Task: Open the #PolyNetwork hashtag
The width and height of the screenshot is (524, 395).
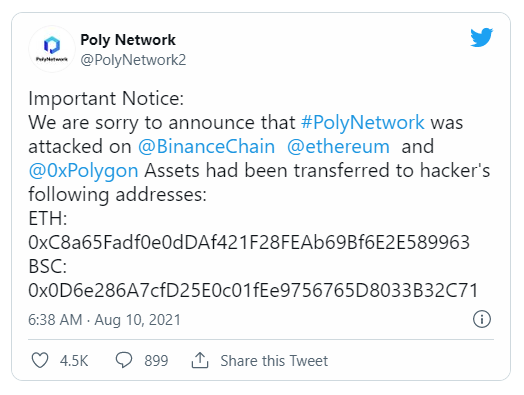Action: (363, 122)
